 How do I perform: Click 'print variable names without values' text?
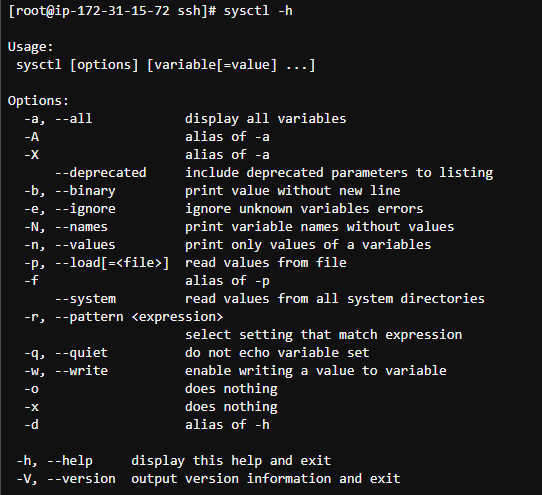coord(319,226)
